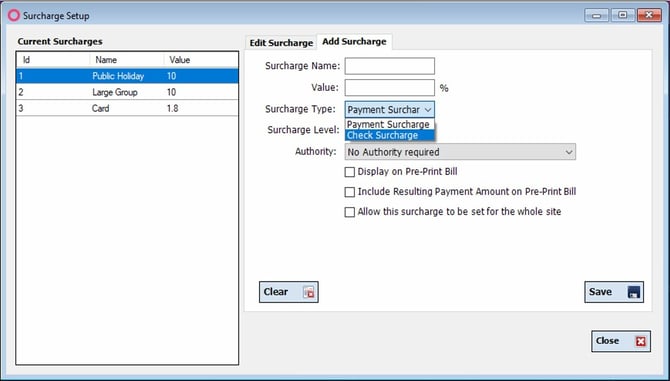Sort by the Value column header

201,60
